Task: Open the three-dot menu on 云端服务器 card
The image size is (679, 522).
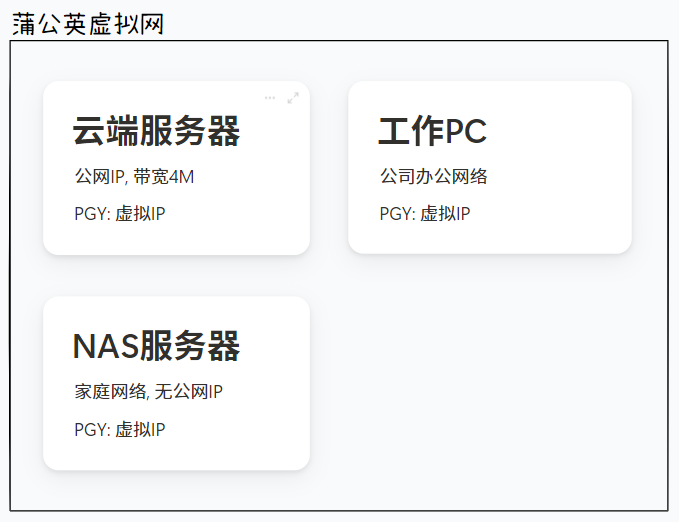Action: pyautogui.click(x=270, y=98)
